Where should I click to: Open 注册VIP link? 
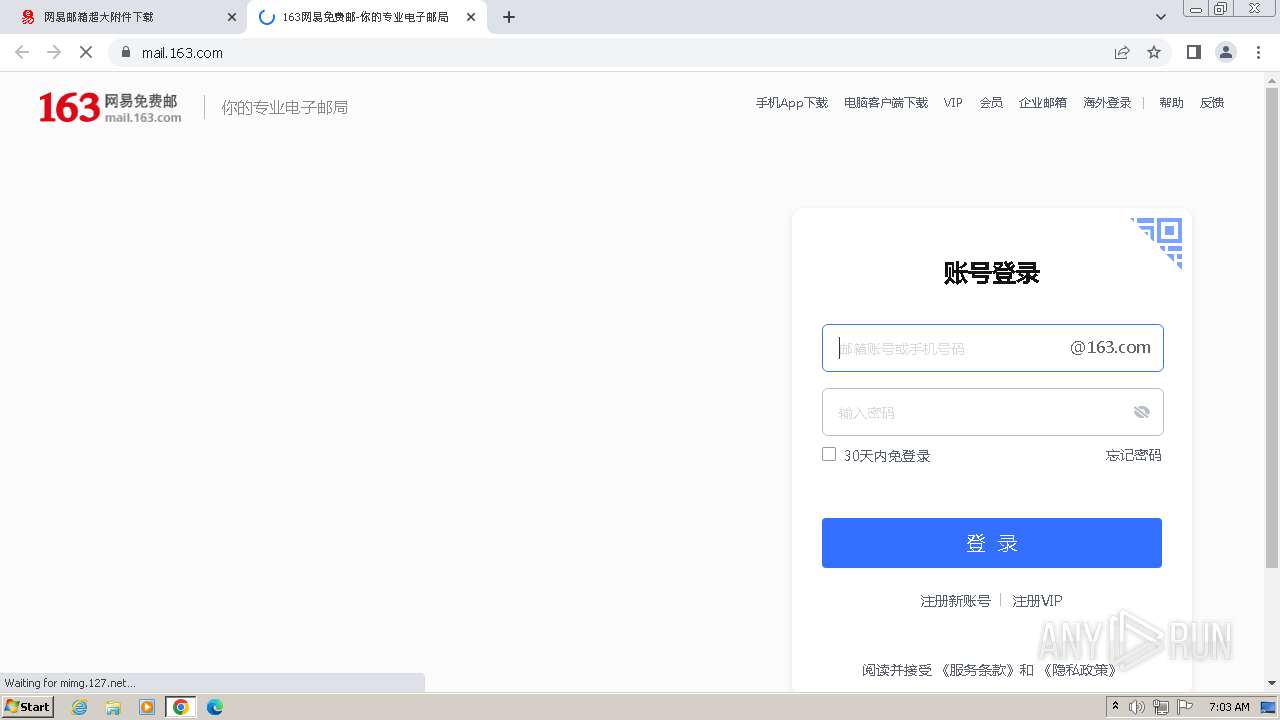[x=1037, y=601]
